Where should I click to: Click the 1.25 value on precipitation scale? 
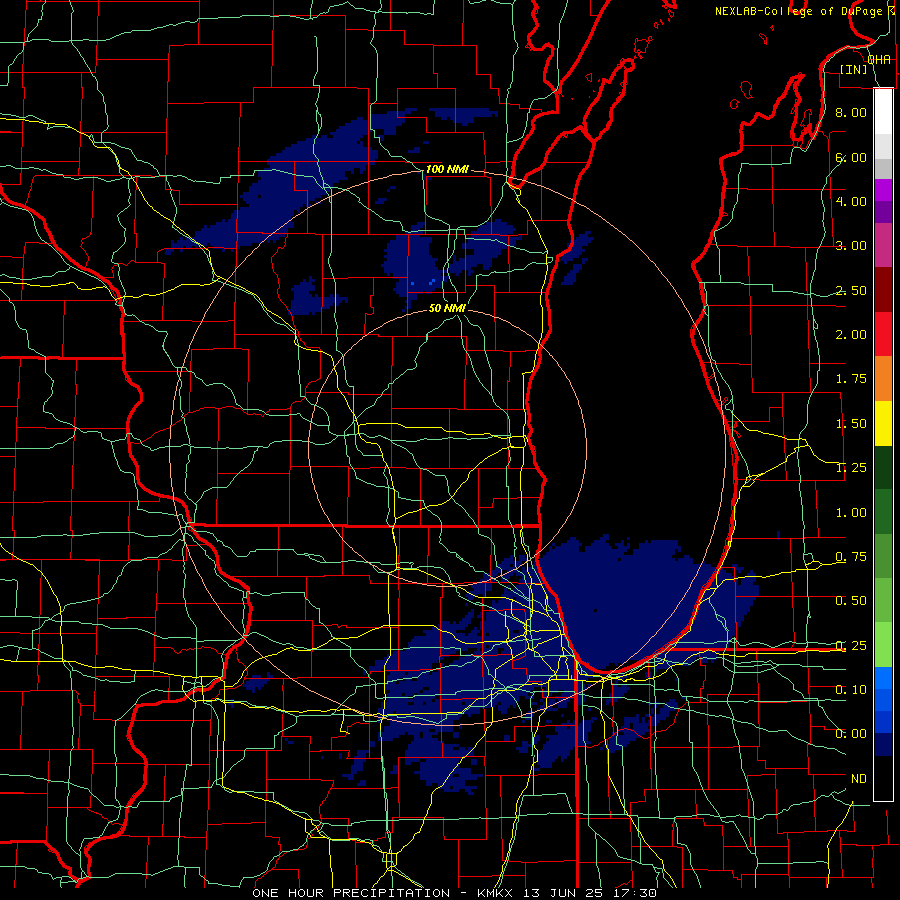click(x=851, y=468)
